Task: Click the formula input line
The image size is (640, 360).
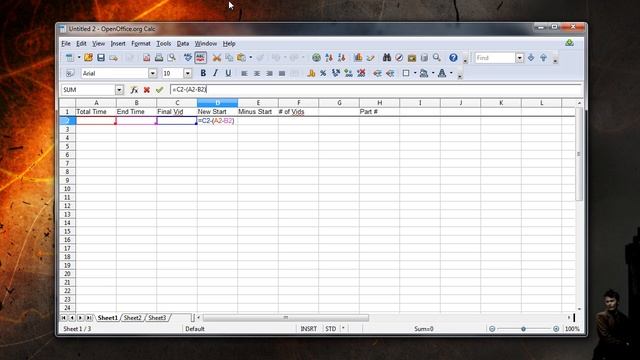Action: pos(376,89)
